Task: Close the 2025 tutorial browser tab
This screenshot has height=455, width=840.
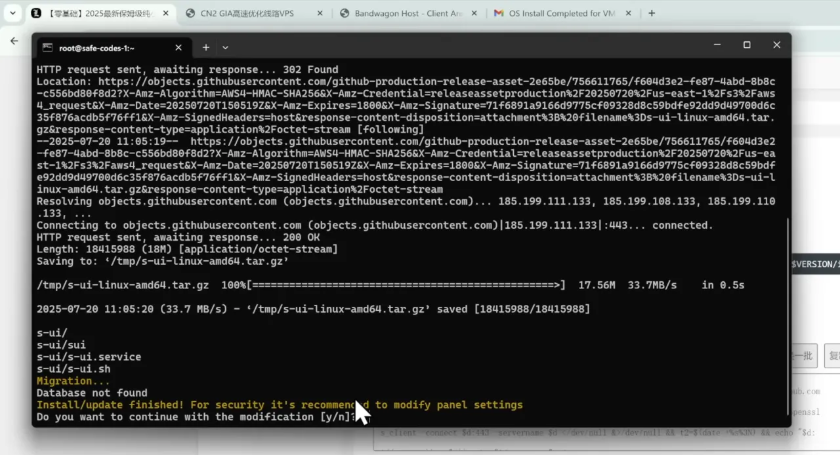Action: click(166, 13)
